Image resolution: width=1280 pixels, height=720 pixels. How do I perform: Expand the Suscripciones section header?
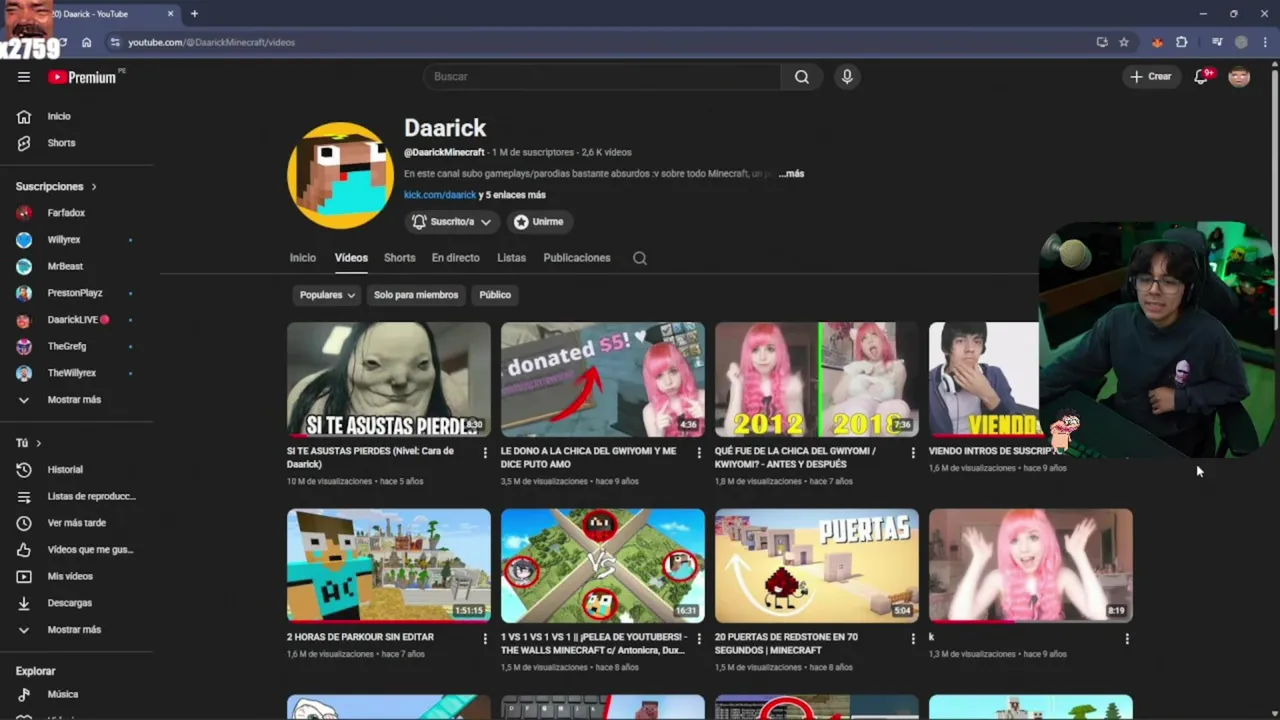pos(56,187)
